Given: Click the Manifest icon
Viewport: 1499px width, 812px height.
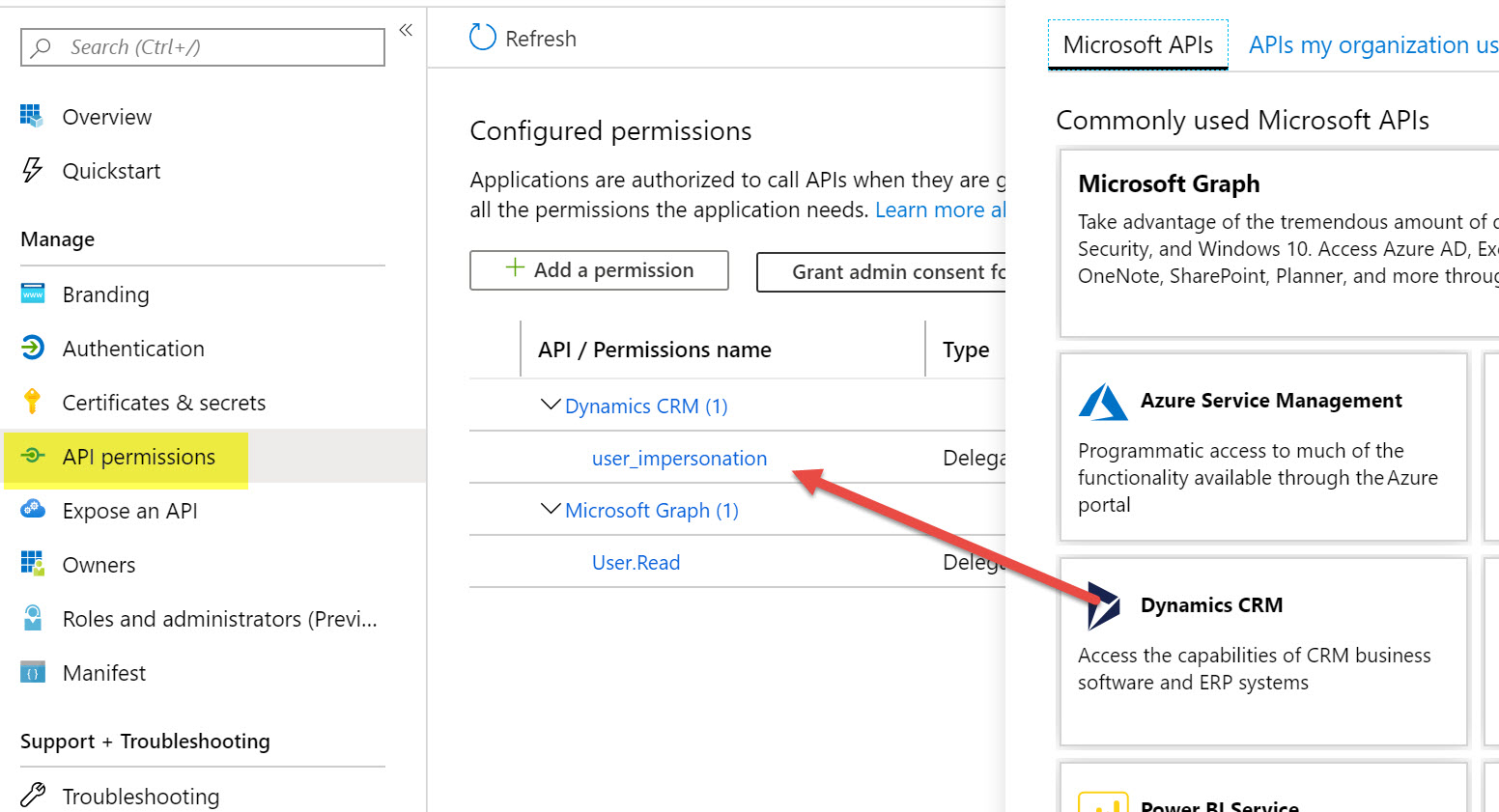Looking at the screenshot, I should click(32, 673).
